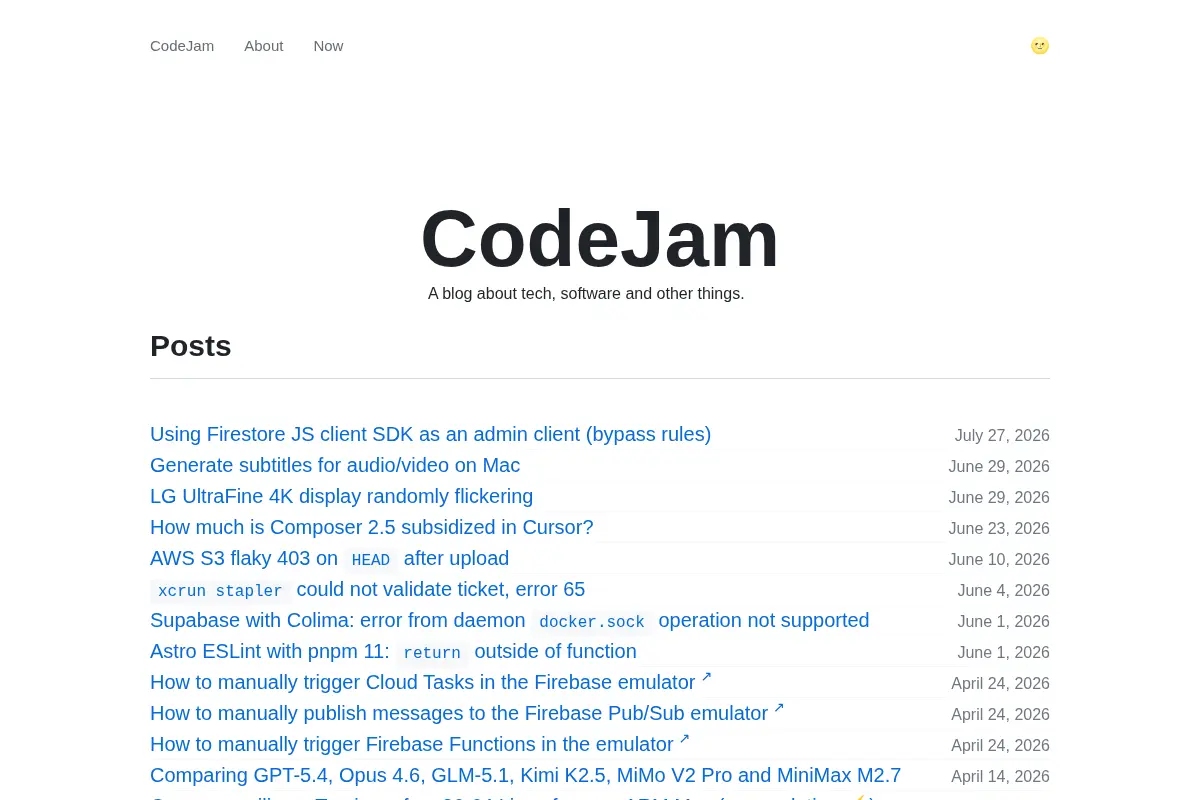Open the CodeJam nav link

coord(182,46)
